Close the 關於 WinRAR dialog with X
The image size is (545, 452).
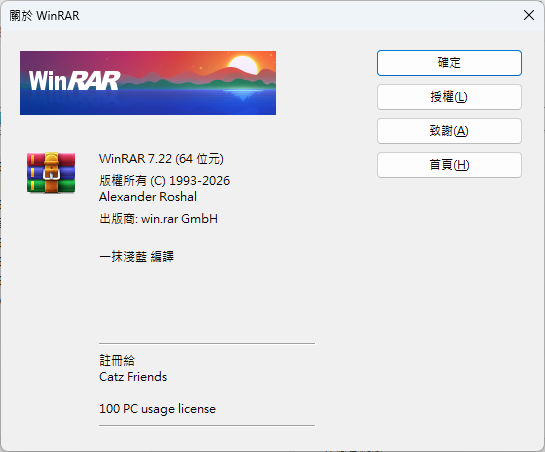(529, 15)
